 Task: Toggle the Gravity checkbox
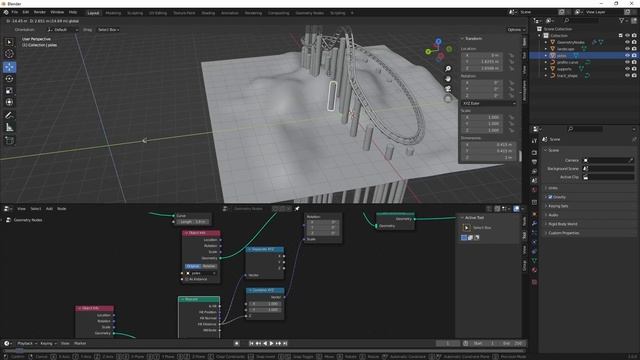(550, 197)
